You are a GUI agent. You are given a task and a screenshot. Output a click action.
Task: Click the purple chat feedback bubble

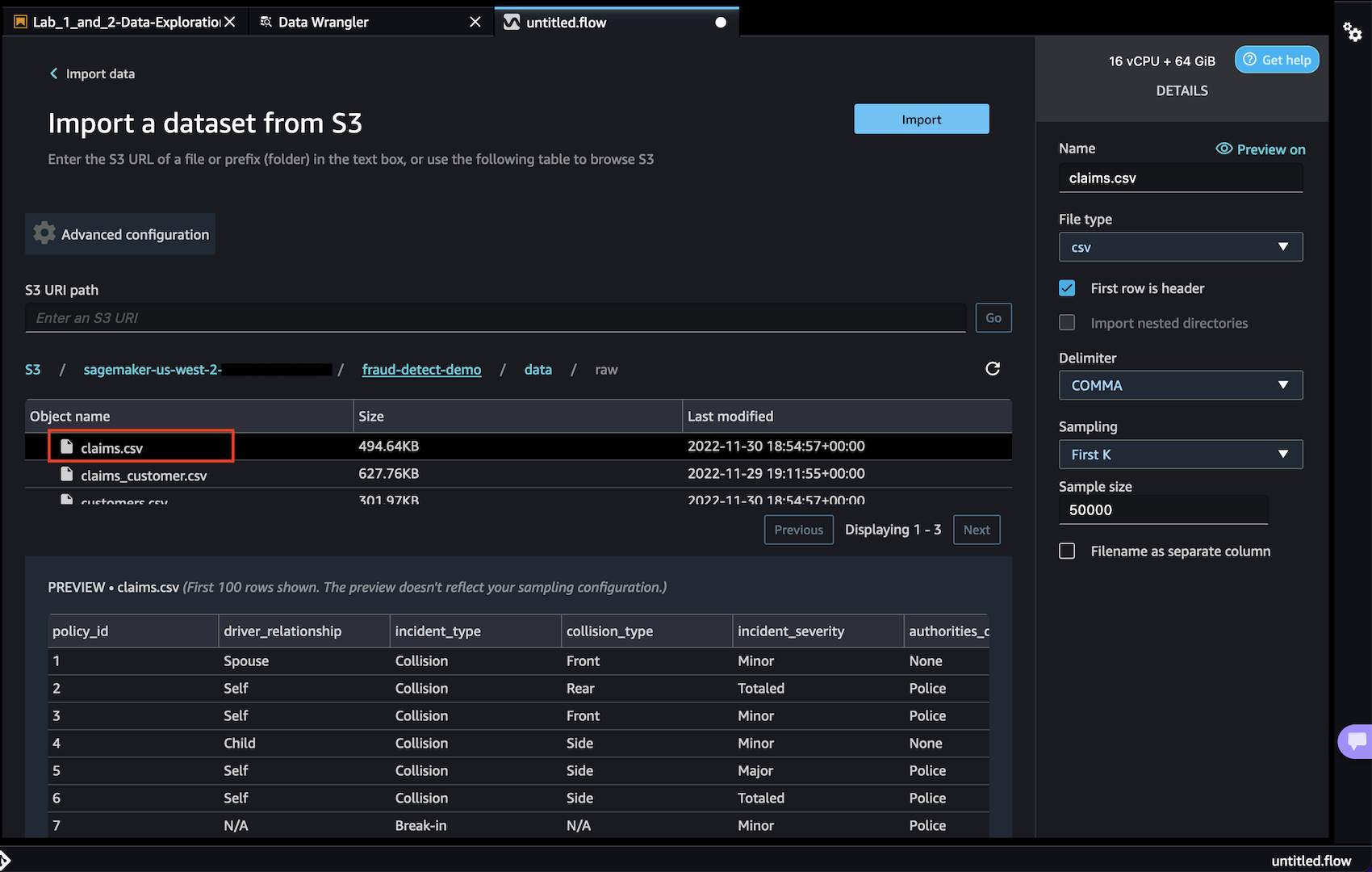pyautogui.click(x=1356, y=741)
